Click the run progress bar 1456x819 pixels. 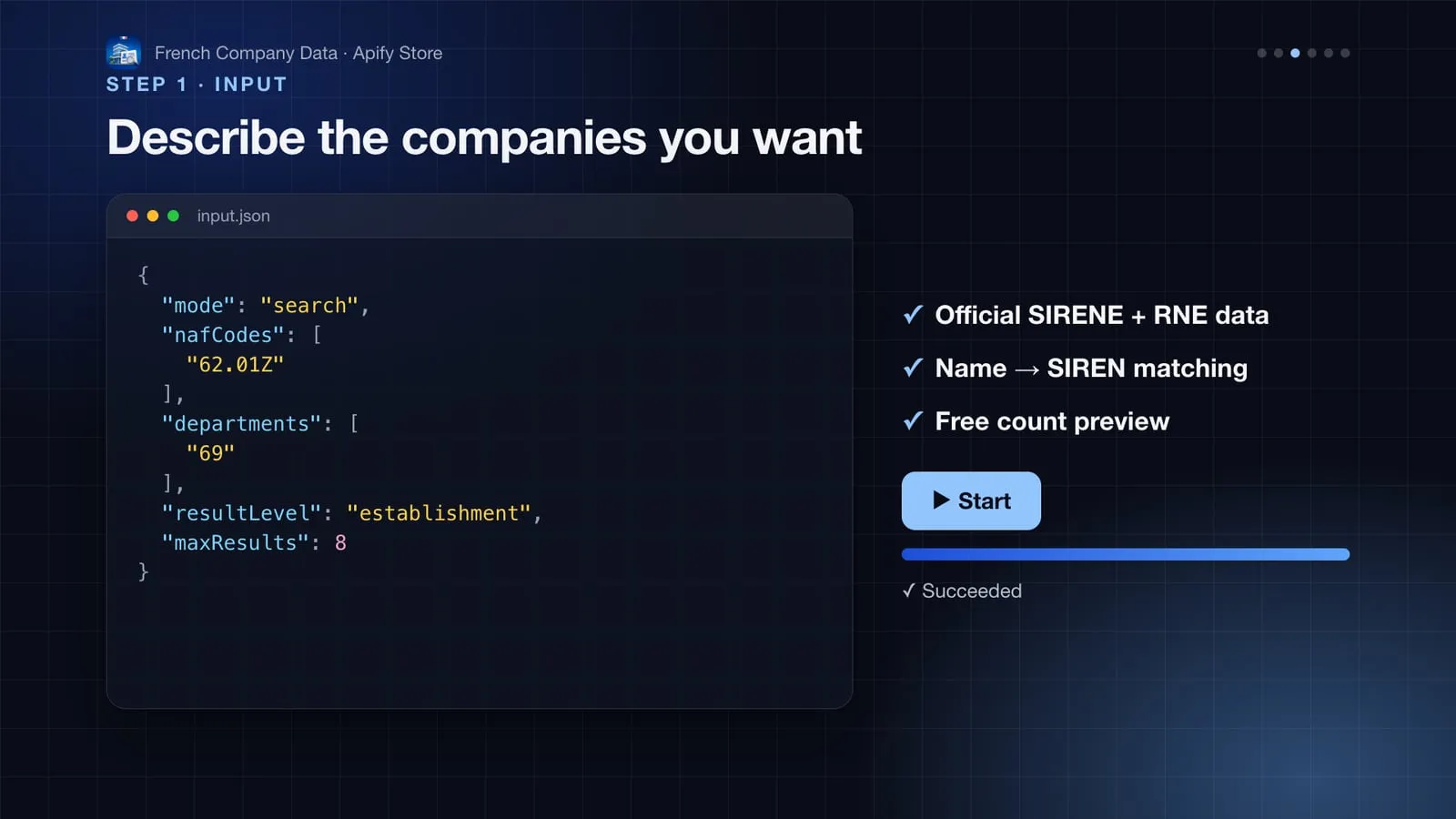click(x=1126, y=554)
